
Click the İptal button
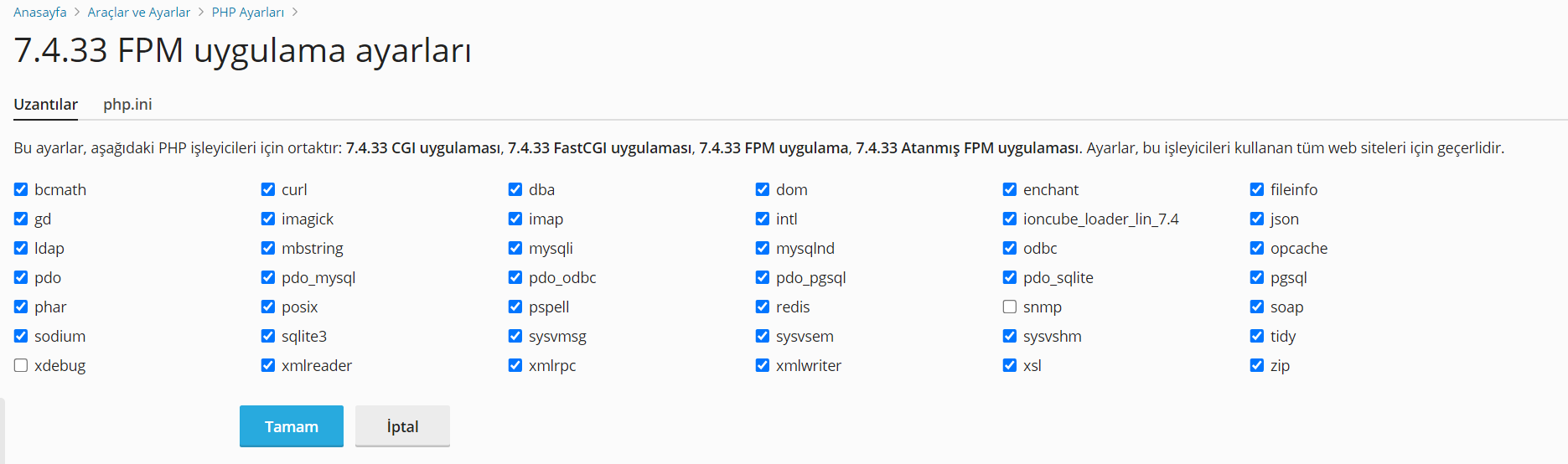[x=402, y=426]
